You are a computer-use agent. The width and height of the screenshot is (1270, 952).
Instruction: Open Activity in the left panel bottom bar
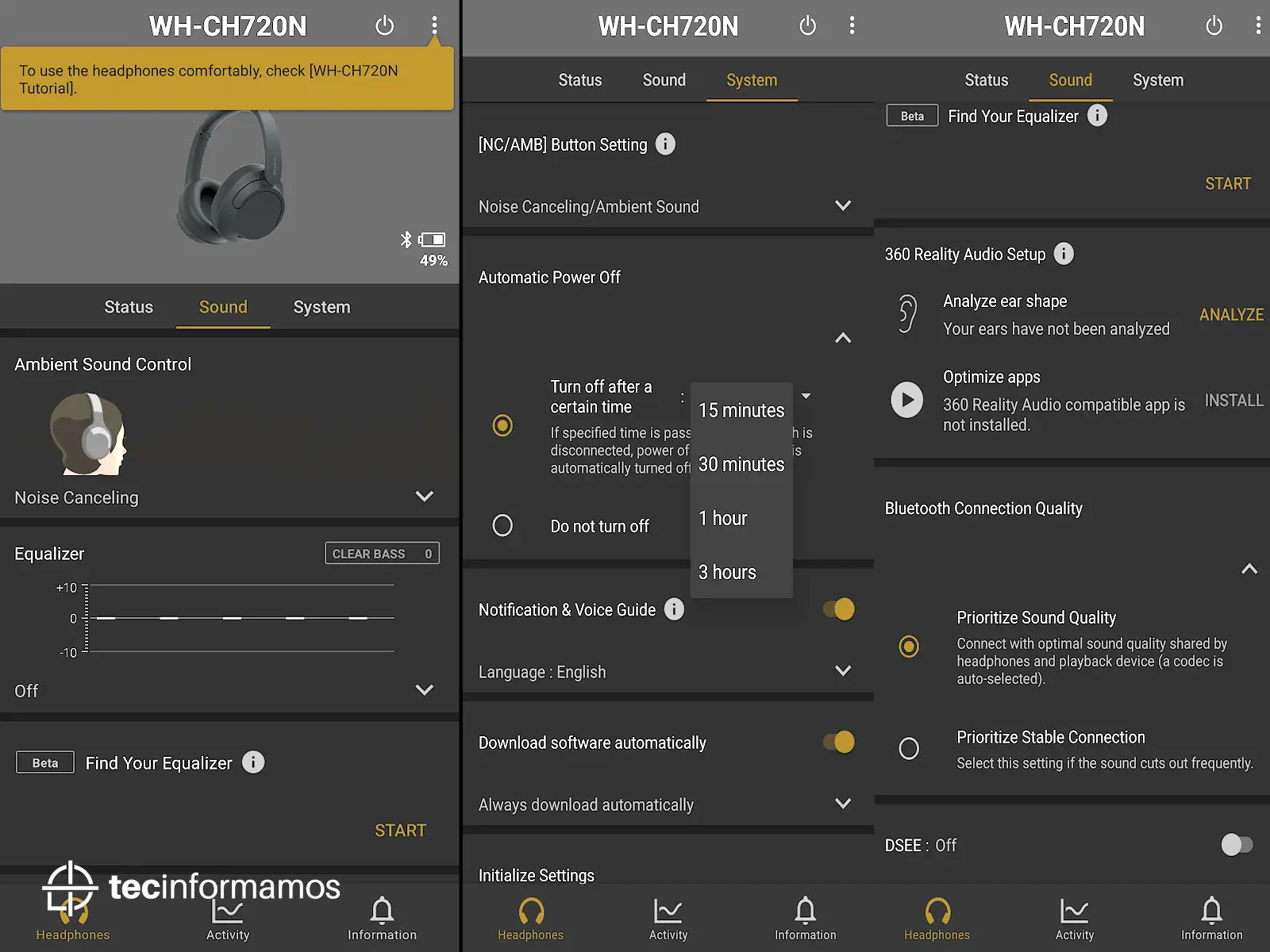click(x=228, y=919)
